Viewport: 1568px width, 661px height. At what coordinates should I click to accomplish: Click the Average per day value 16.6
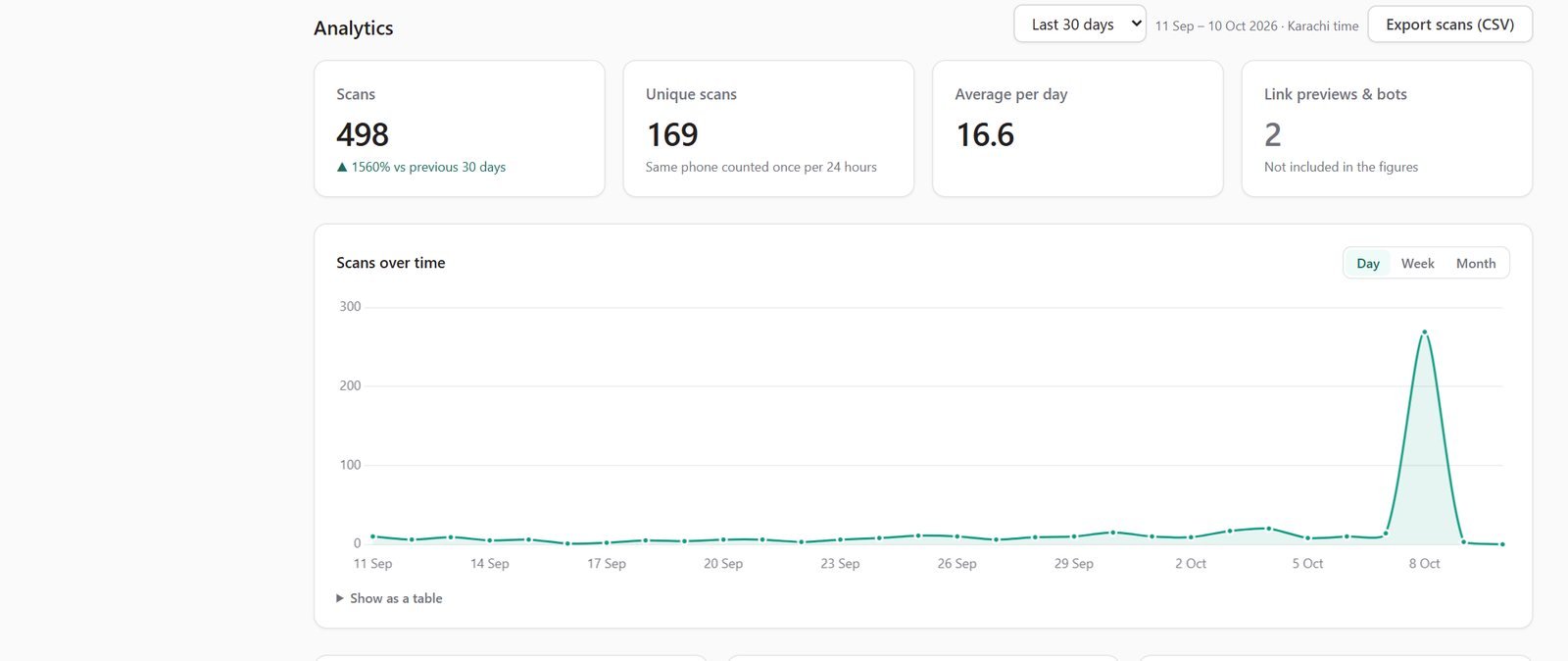(x=985, y=134)
